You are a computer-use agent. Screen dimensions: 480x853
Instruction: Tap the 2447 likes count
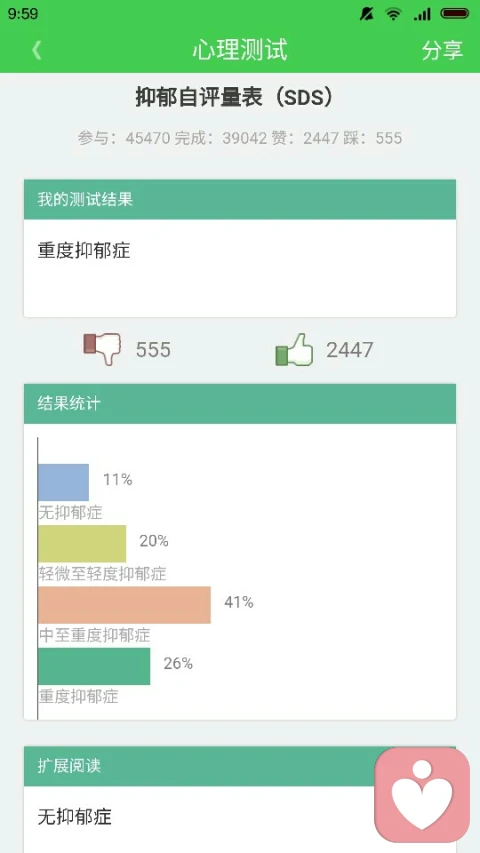pyautogui.click(x=349, y=350)
